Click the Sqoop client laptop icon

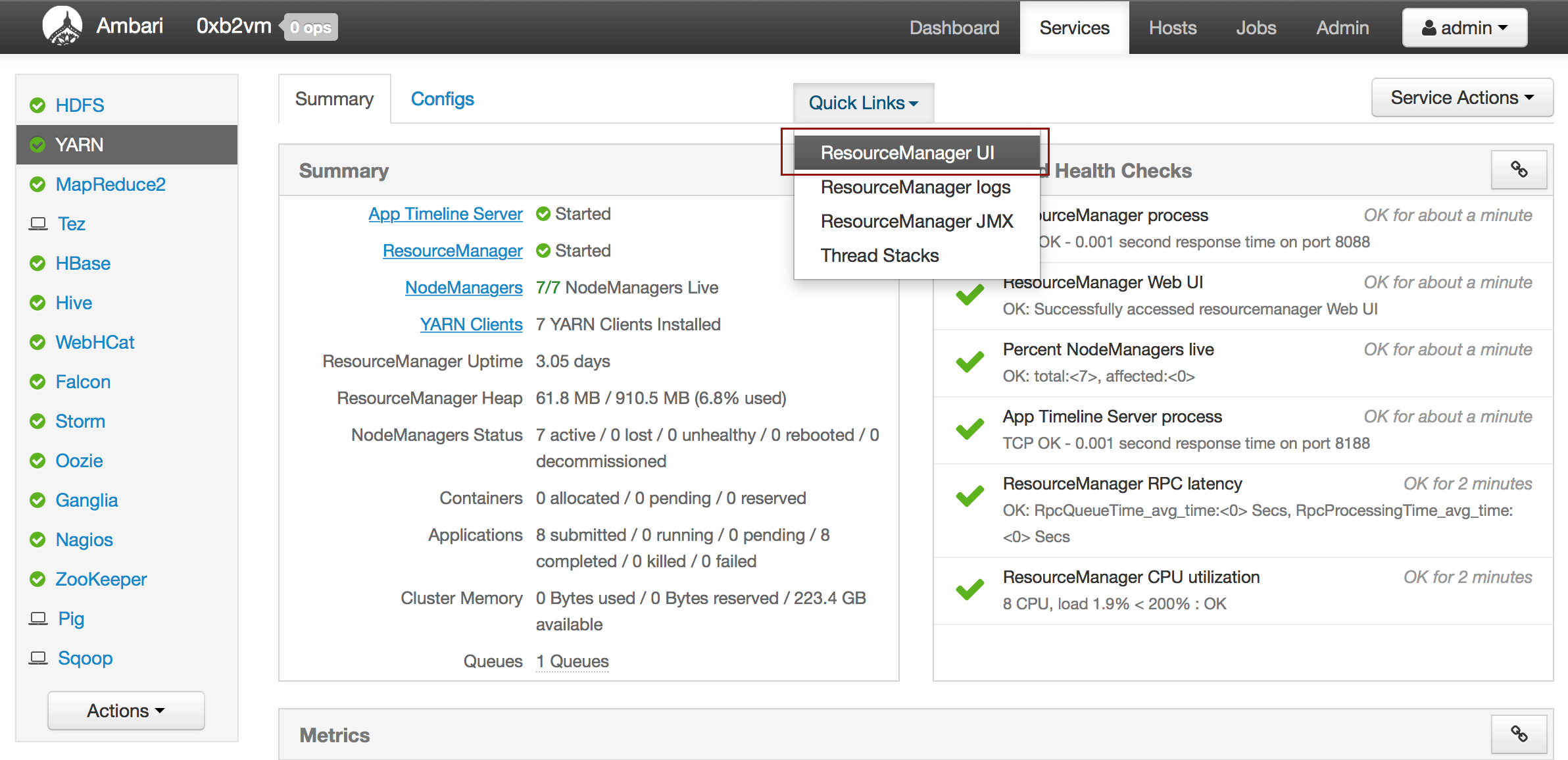[x=38, y=658]
